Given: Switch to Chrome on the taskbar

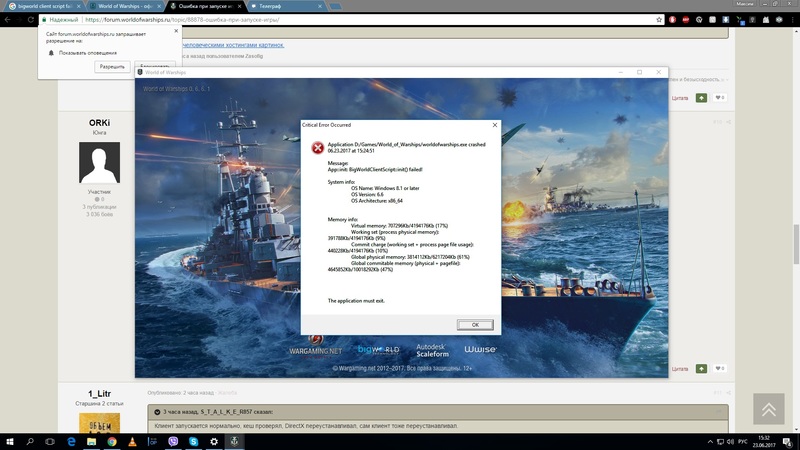Looking at the screenshot, I should pos(112,442).
